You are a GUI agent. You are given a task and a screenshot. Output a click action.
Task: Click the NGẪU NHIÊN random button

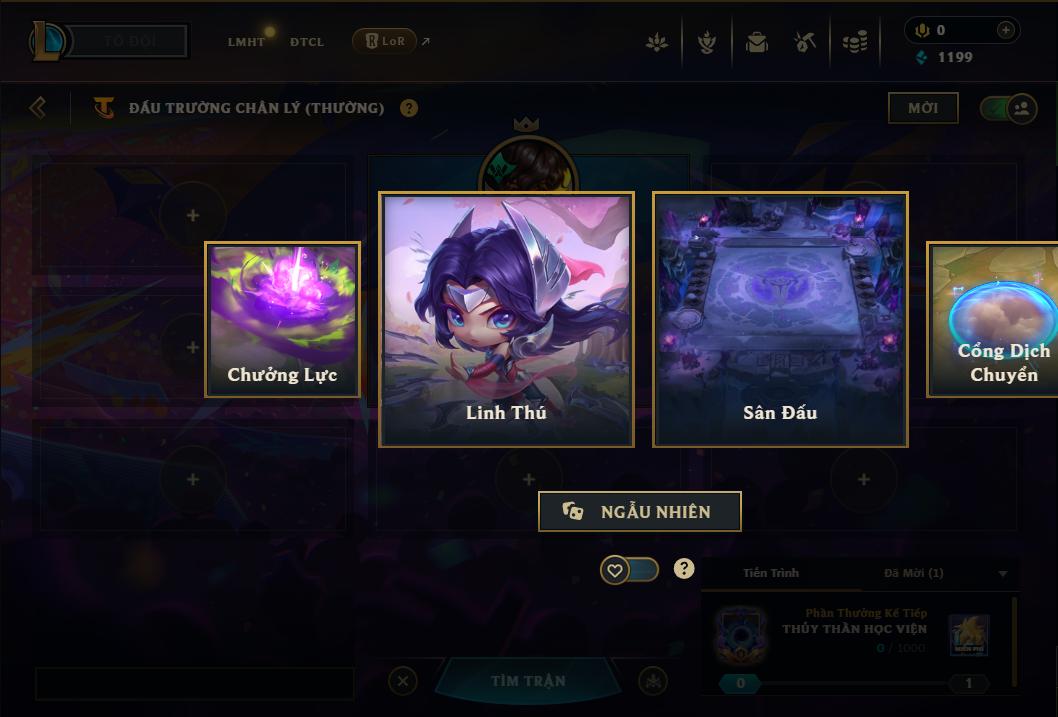point(640,511)
